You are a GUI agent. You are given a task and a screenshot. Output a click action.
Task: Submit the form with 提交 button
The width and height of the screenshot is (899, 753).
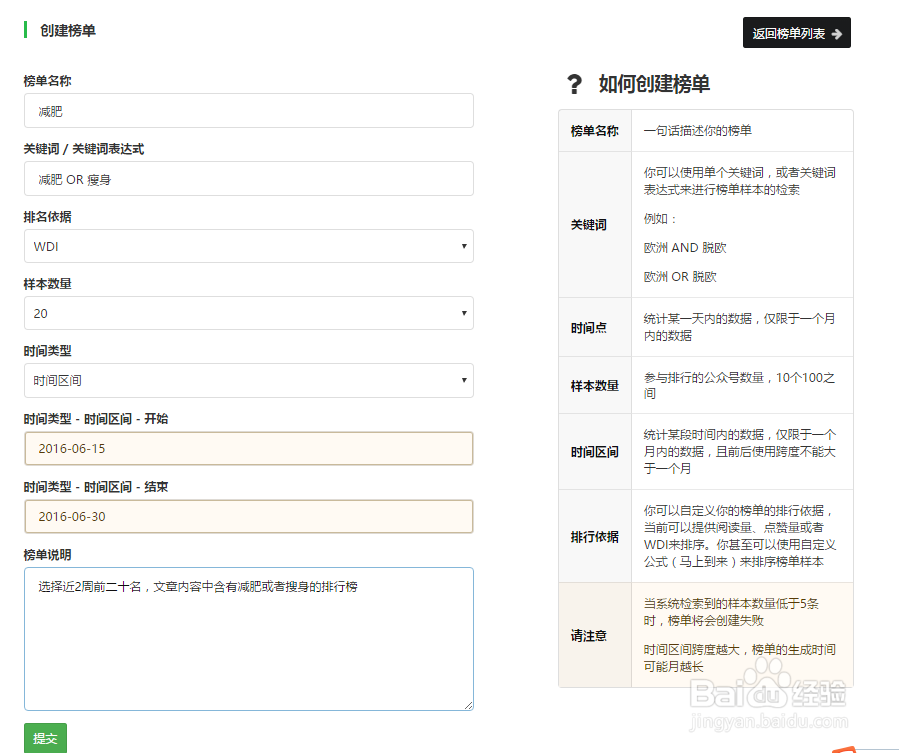coord(45,738)
